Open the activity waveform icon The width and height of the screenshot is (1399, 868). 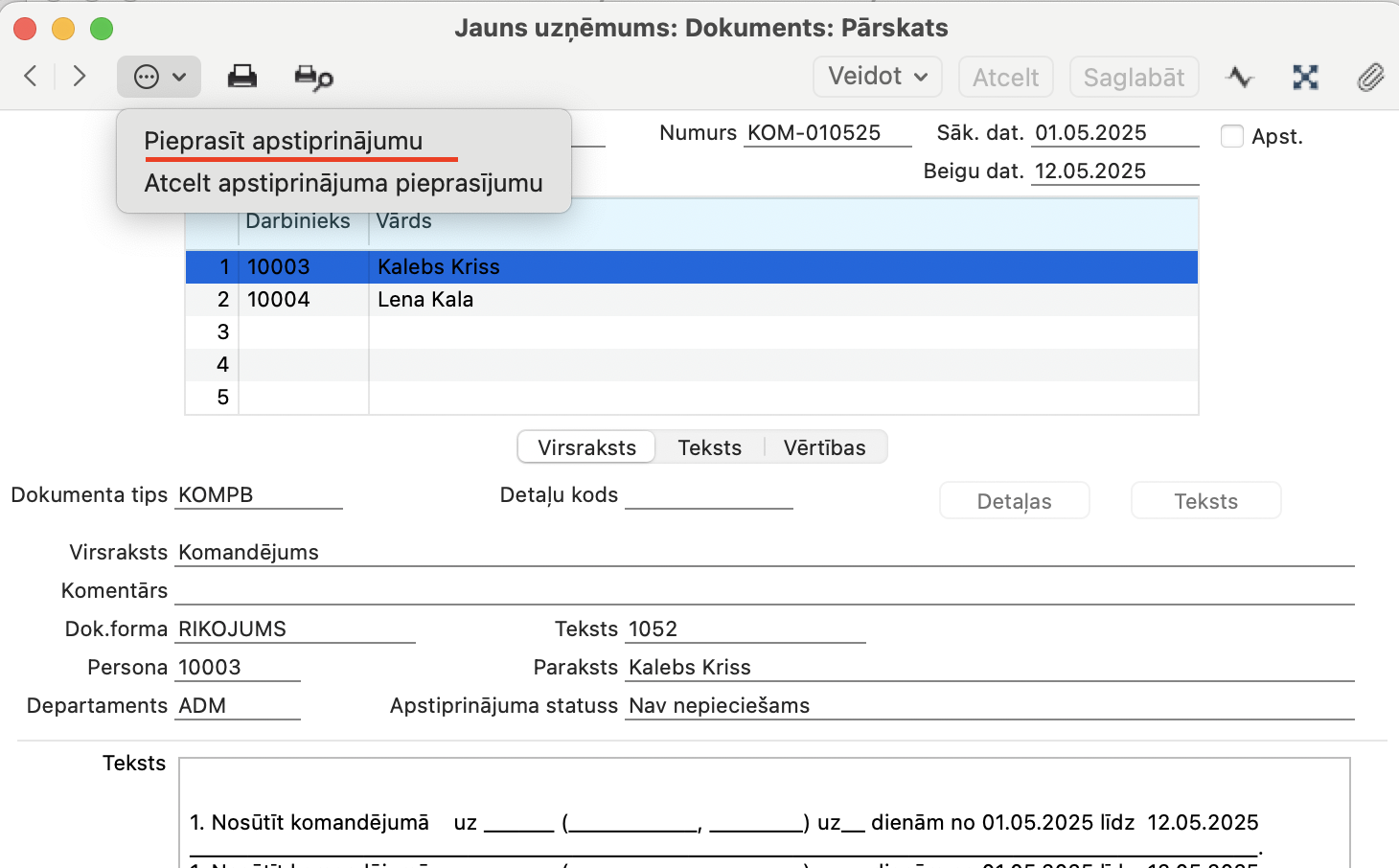tap(1239, 77)
